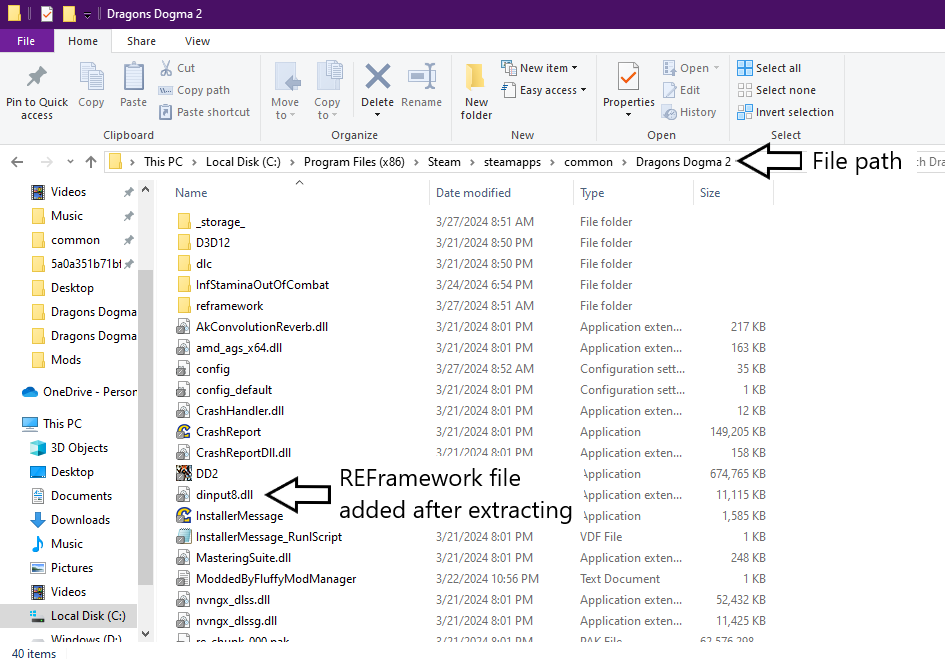Select the nvngx_dlss.dll file
Viewport: 945px width, 663px height.
(x=233, y=600)
